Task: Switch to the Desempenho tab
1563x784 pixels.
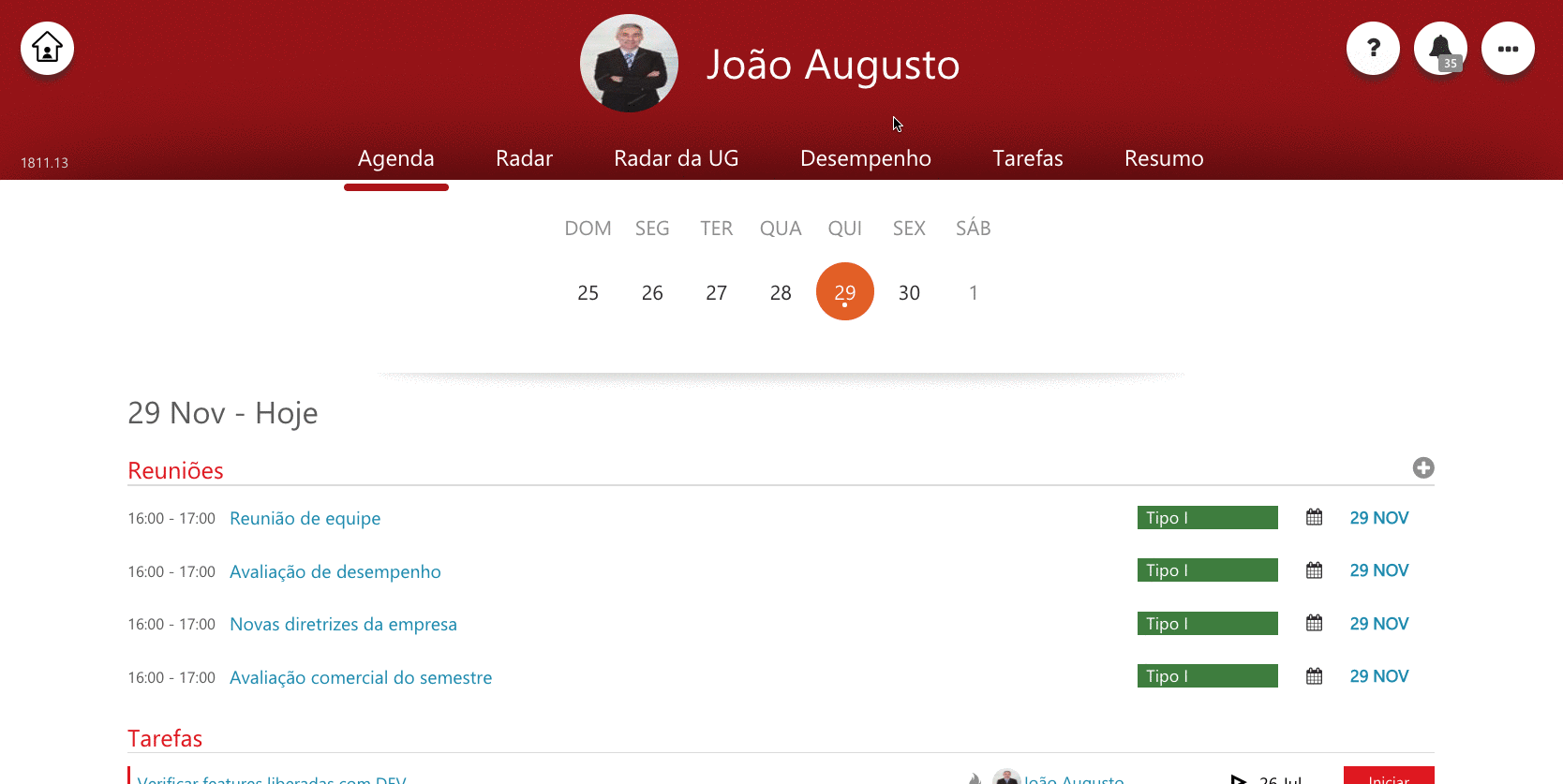Action: (x=866, y=158)
